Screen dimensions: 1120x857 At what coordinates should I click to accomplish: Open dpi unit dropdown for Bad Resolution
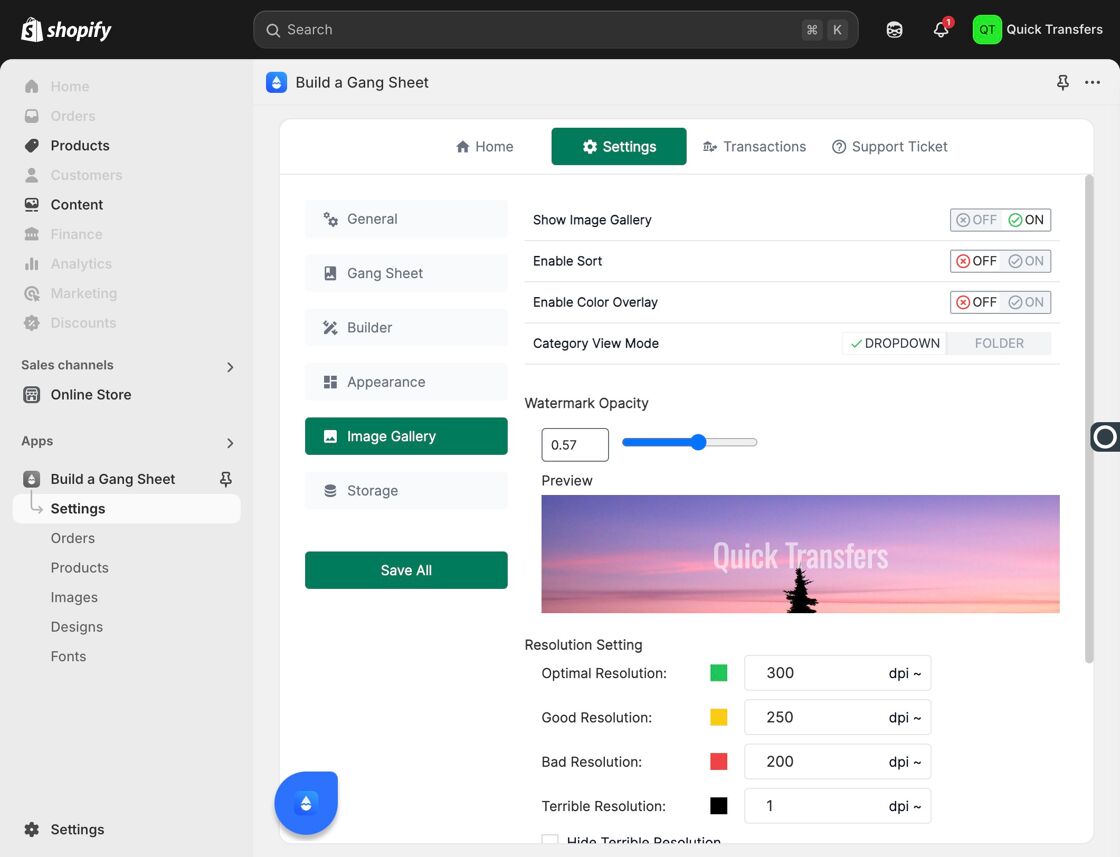[x=904, y=762]
